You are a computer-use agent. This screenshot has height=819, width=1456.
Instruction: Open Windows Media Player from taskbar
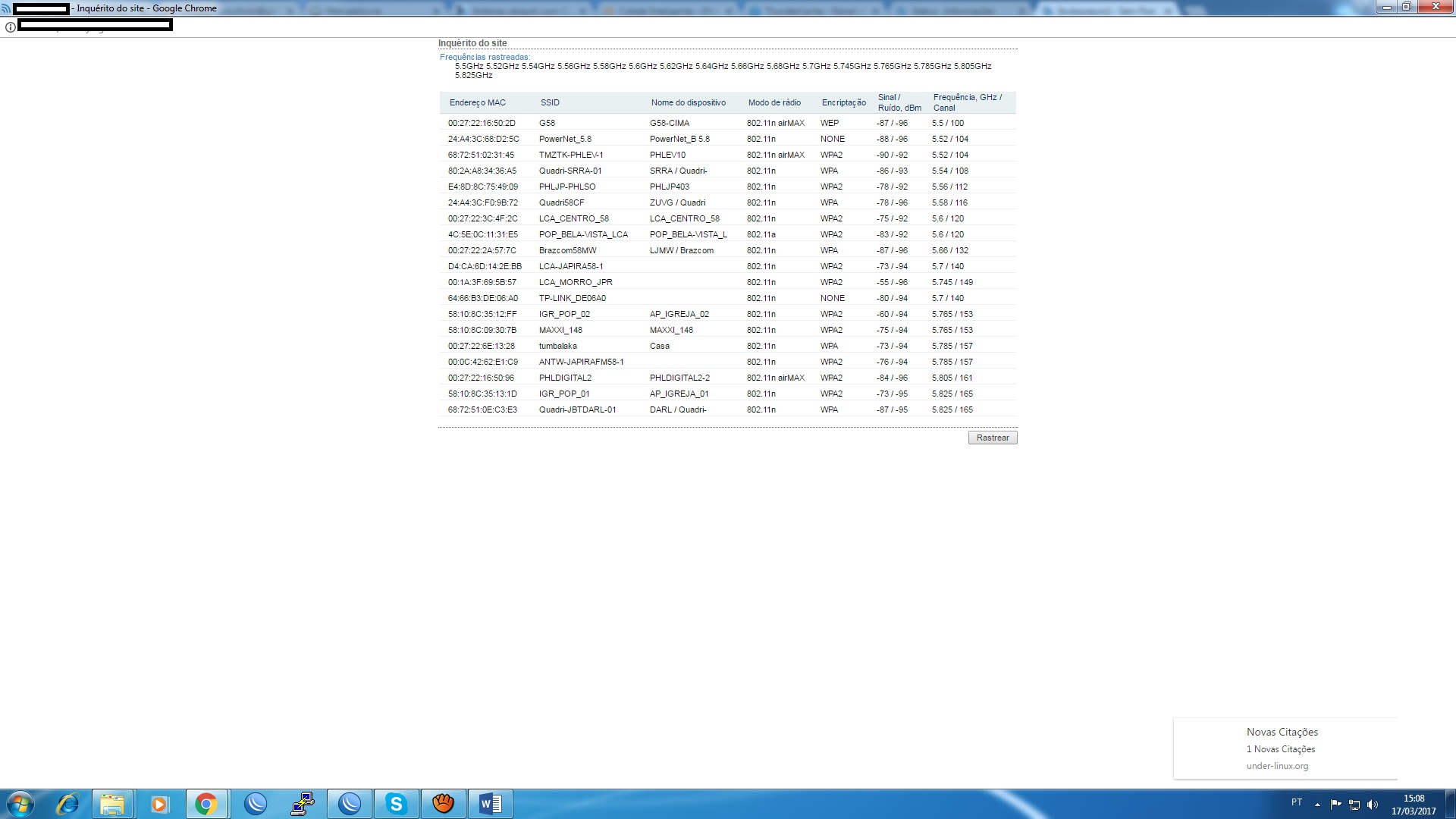coord(159,804)
